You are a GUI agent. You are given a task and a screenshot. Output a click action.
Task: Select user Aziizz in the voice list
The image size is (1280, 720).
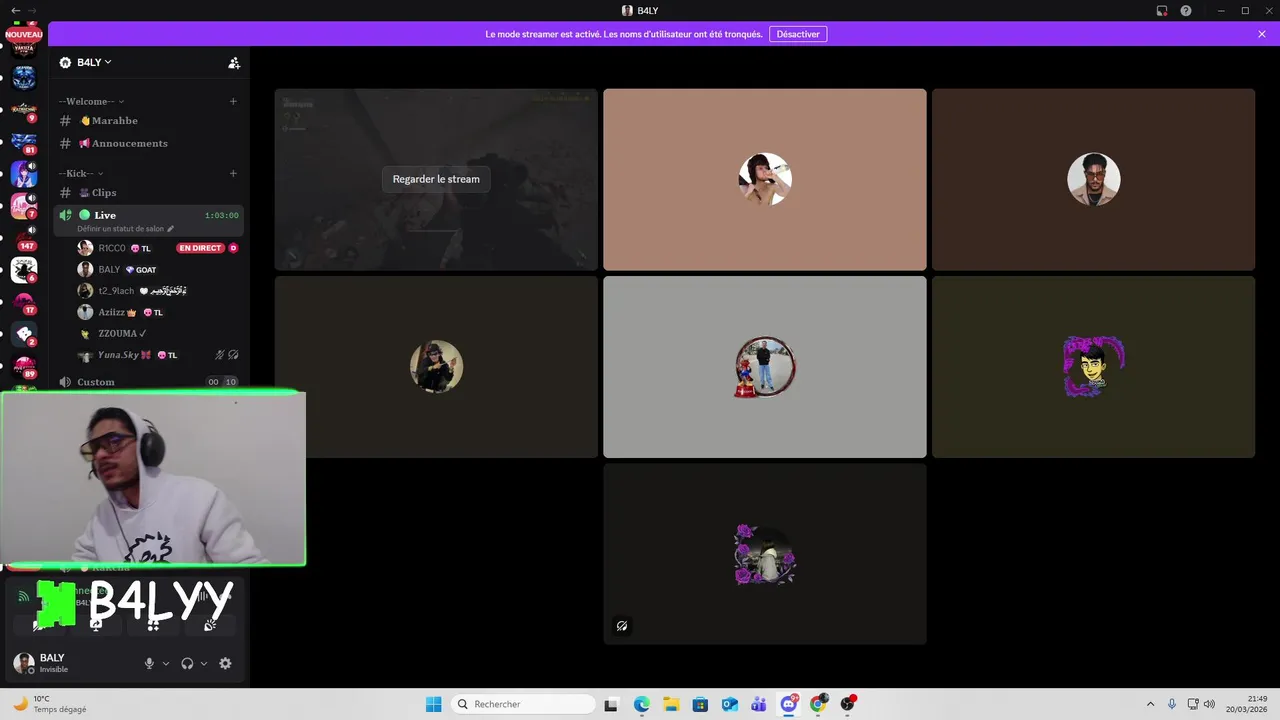click(157, 312)
